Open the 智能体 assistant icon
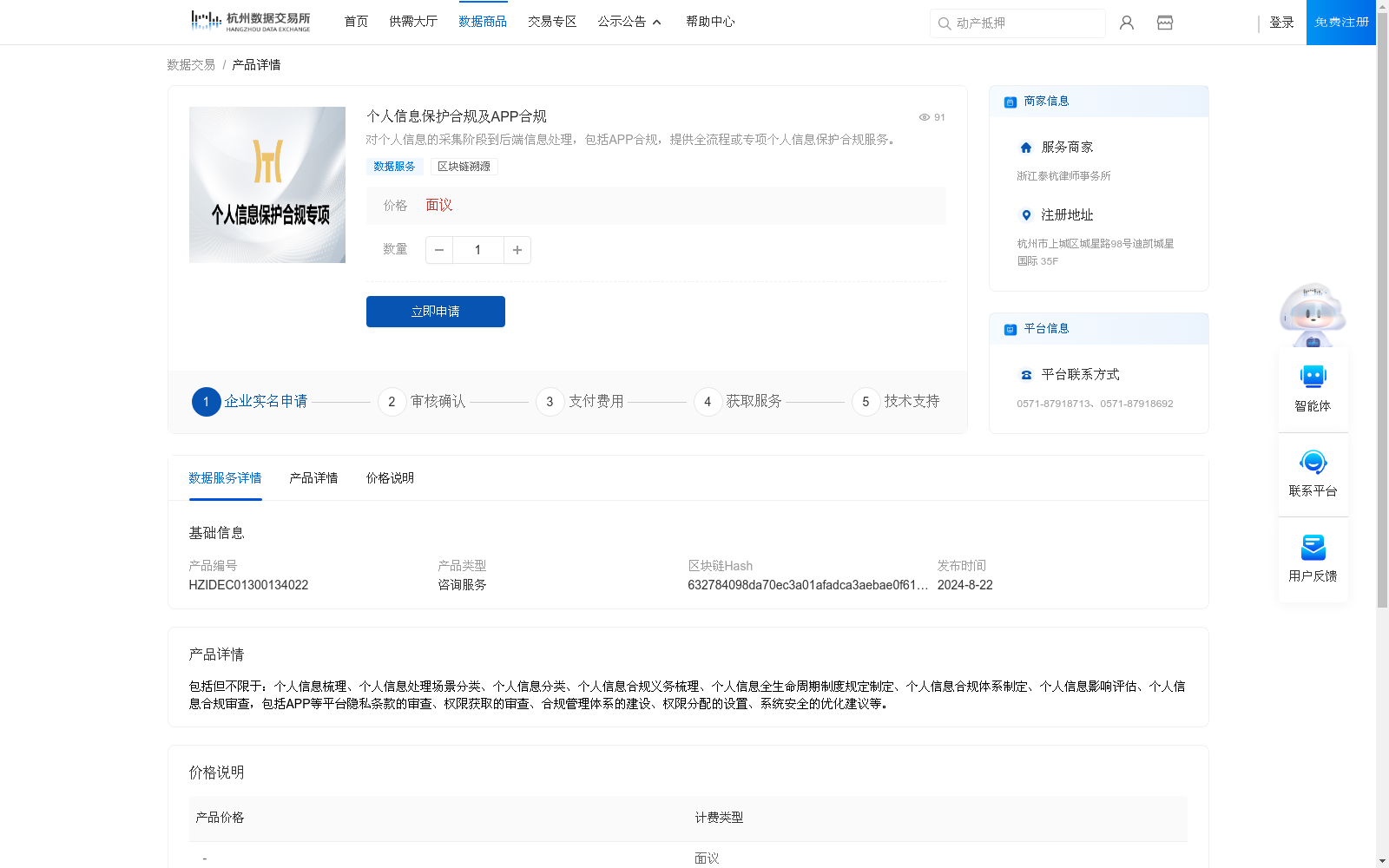 click(1313, 377)
